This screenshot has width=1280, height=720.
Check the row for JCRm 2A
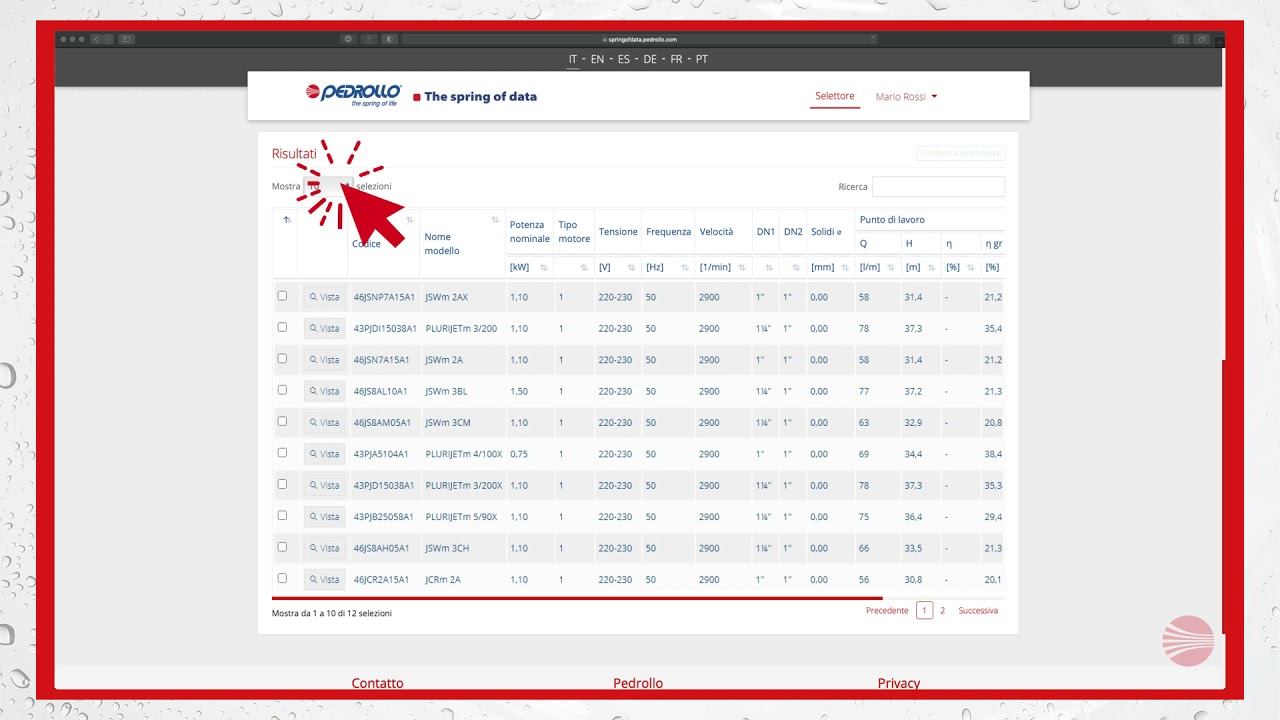pyautogui.click(x=282, y=578)
